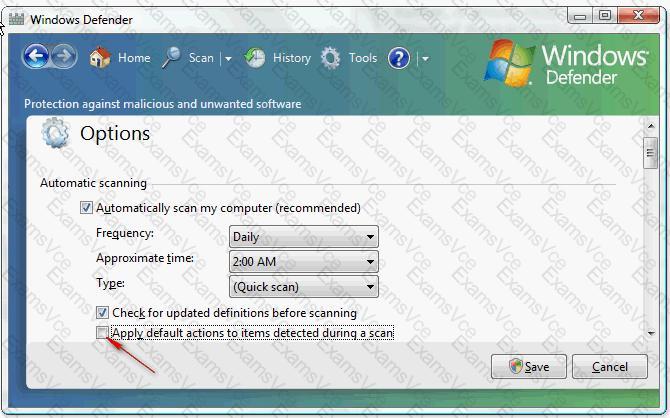
Task: Open the Tools page label
Action: (x=363, y=58)
